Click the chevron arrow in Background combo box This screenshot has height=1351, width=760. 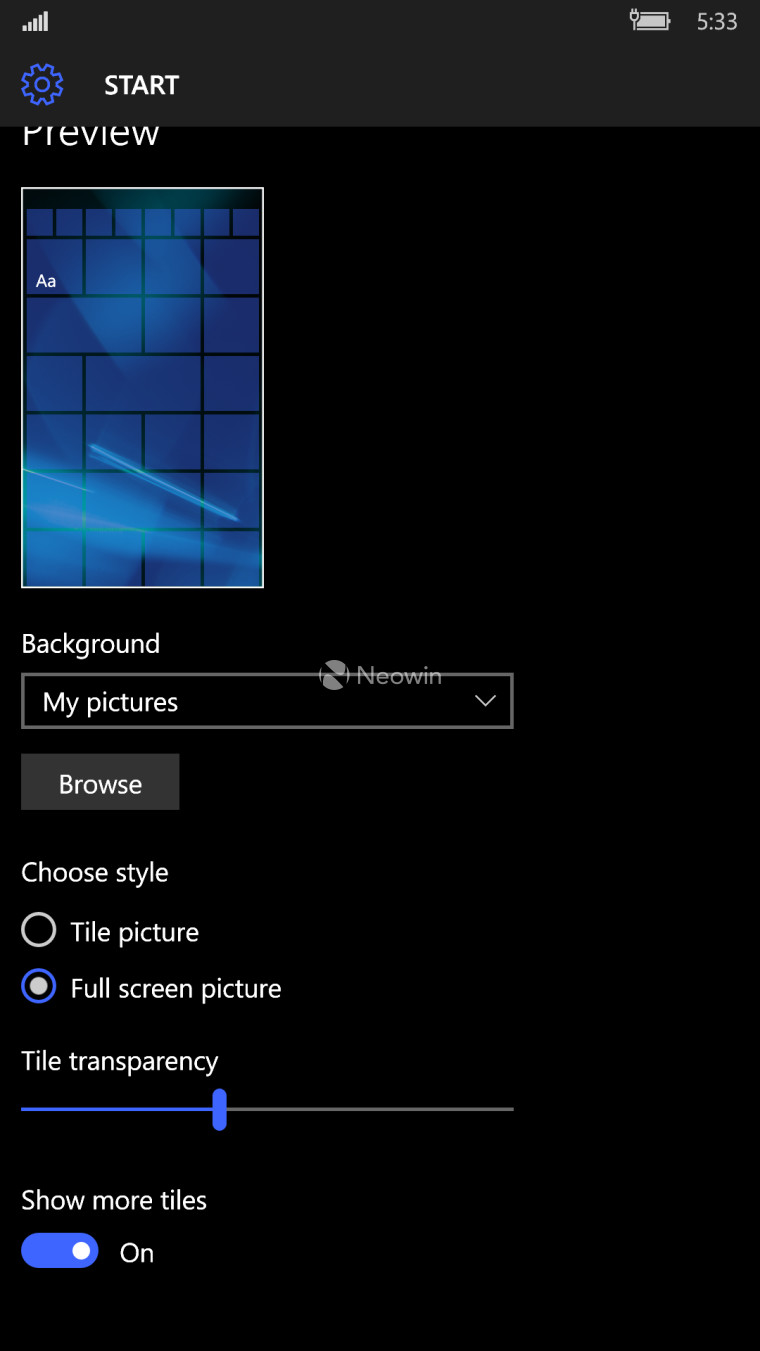[x=486, y=701]
